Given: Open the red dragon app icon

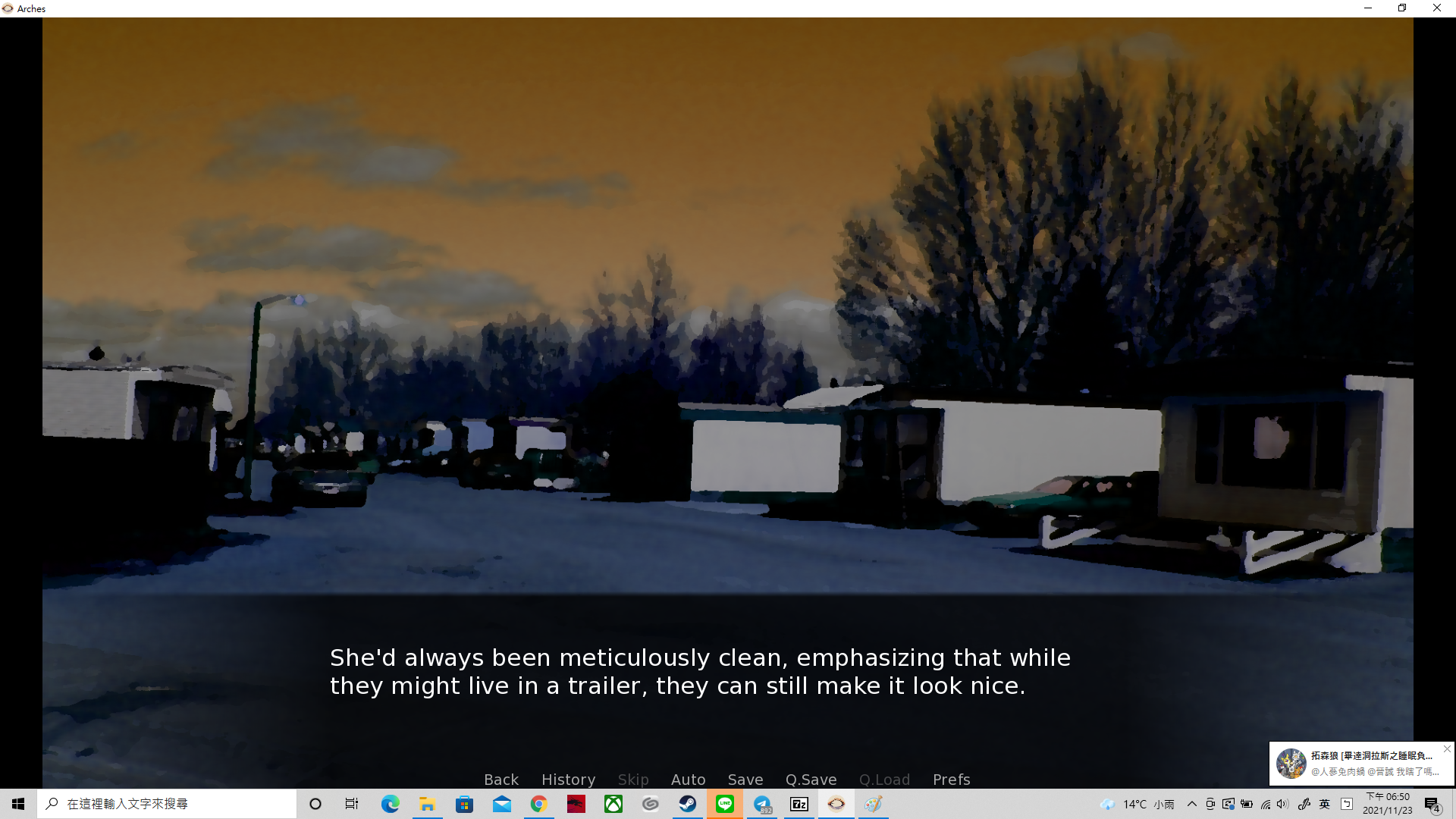Looking at the screenshot, I should [576, 804].
